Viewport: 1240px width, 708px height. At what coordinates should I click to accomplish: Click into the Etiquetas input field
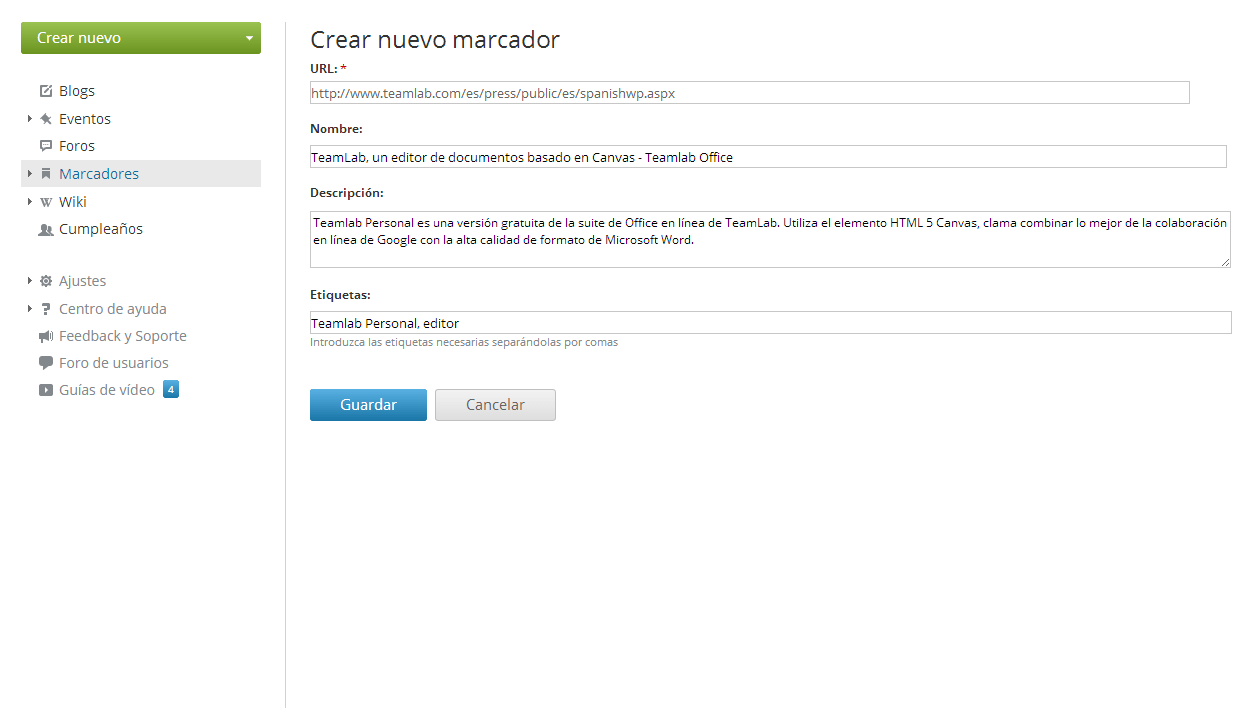coord(771,323)
